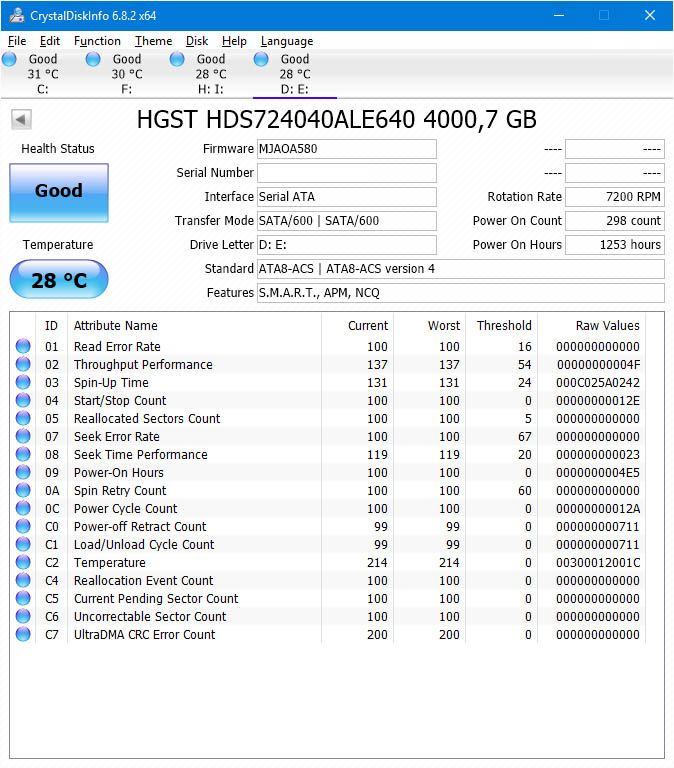Open the Help menu

(234, 41)
